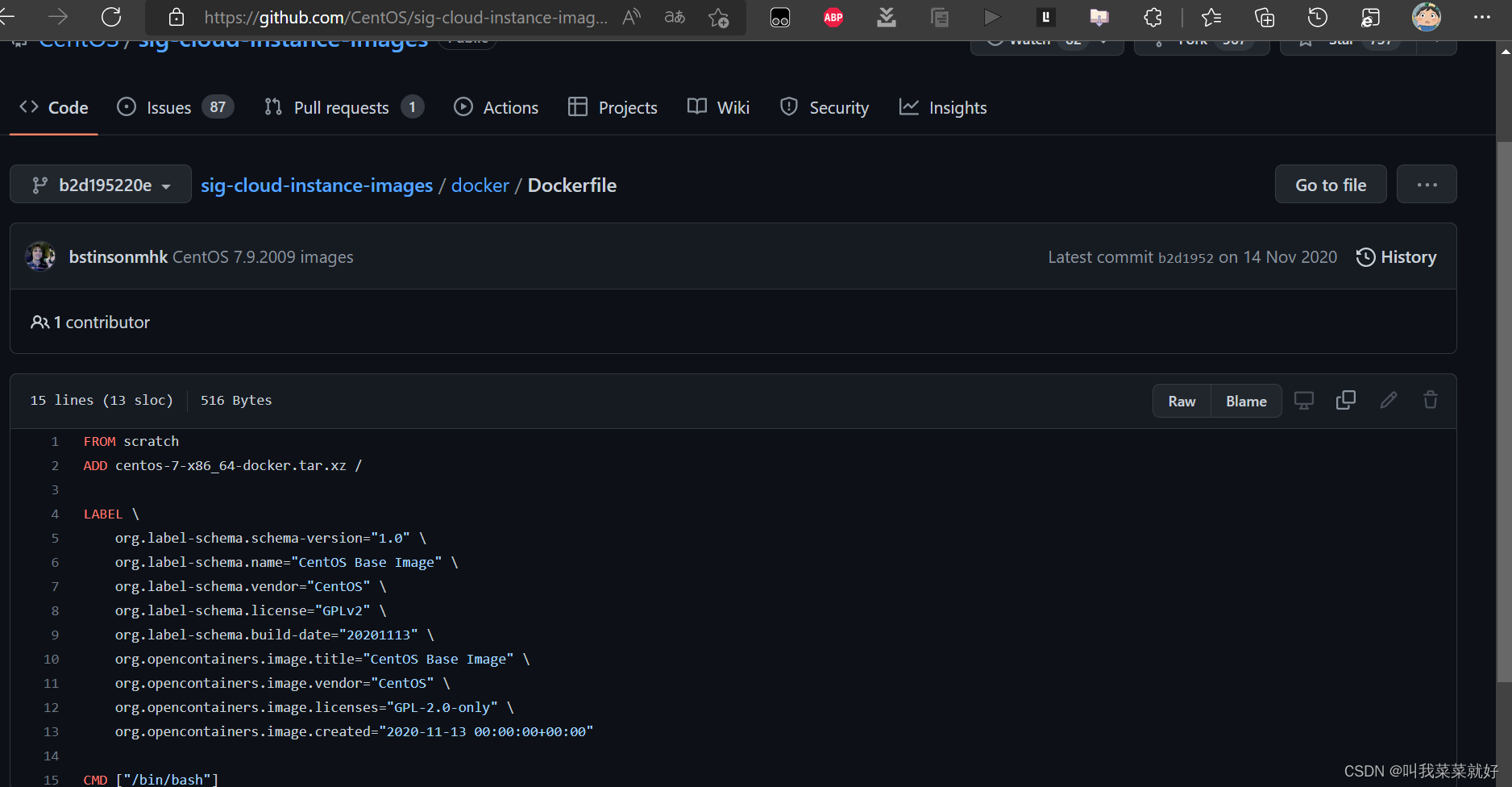The width and height of the screenshot is (1512, 787).
Task: Open the Insights tab
Action: pyautogui.click(x=943, y=107)
